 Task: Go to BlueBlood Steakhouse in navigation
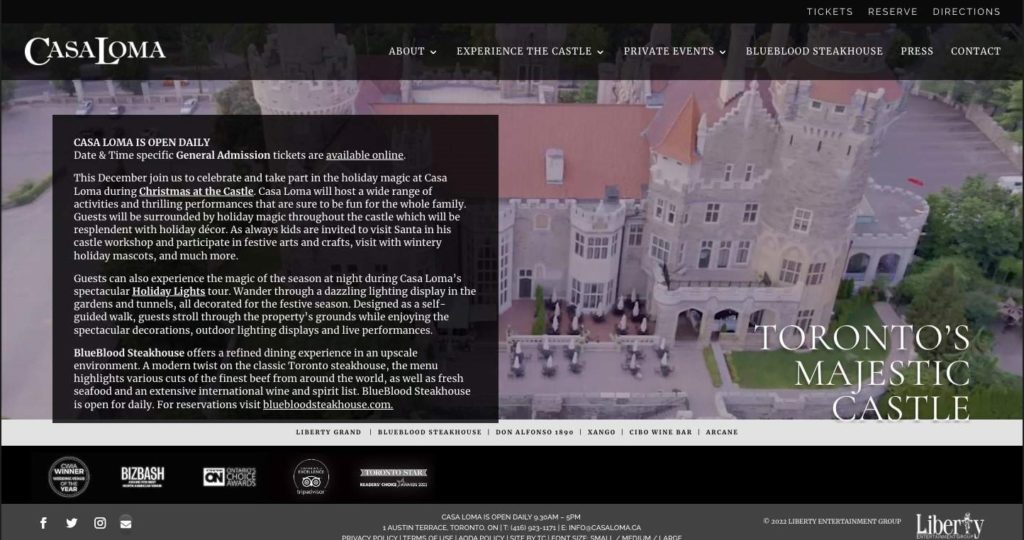click(814, 51)
